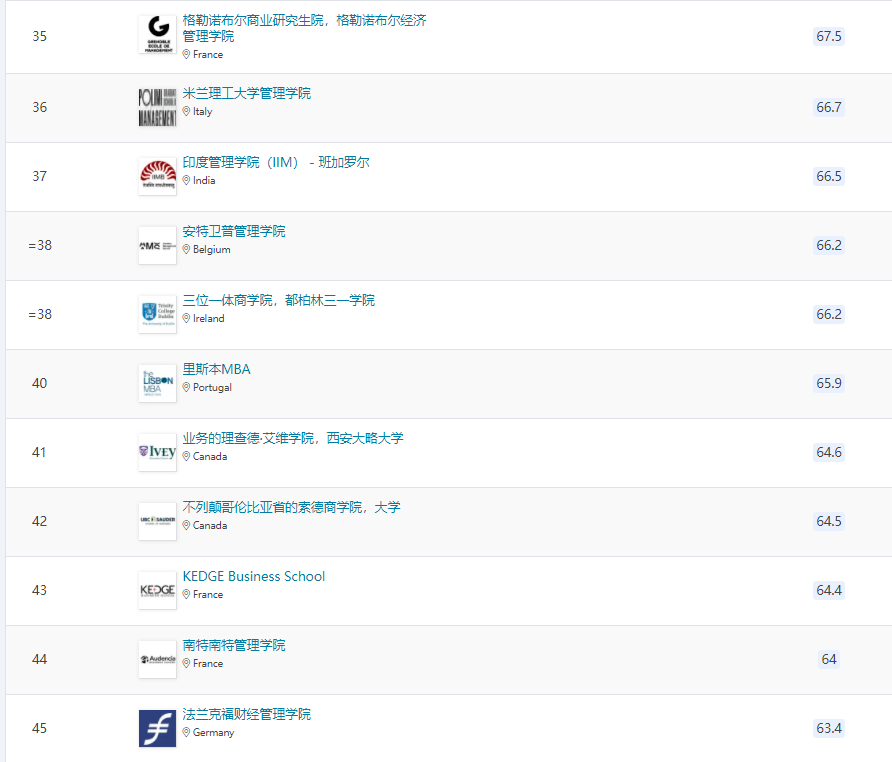Click the UBC Sauder School logo
The image size is (892, 762).
(157, 519)
